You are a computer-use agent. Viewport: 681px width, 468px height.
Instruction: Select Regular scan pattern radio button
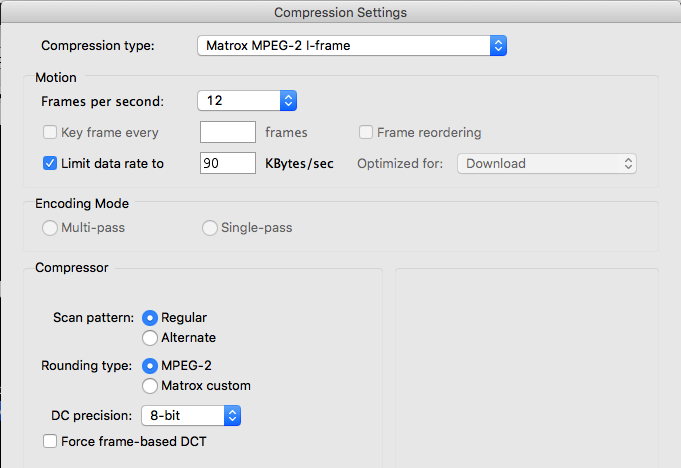(x=151, y=317)
